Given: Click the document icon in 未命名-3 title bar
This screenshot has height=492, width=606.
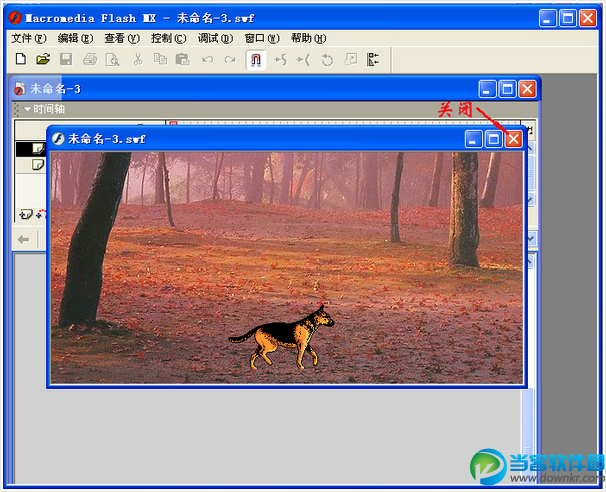Looking at the screenshot, I should (19, 89).
